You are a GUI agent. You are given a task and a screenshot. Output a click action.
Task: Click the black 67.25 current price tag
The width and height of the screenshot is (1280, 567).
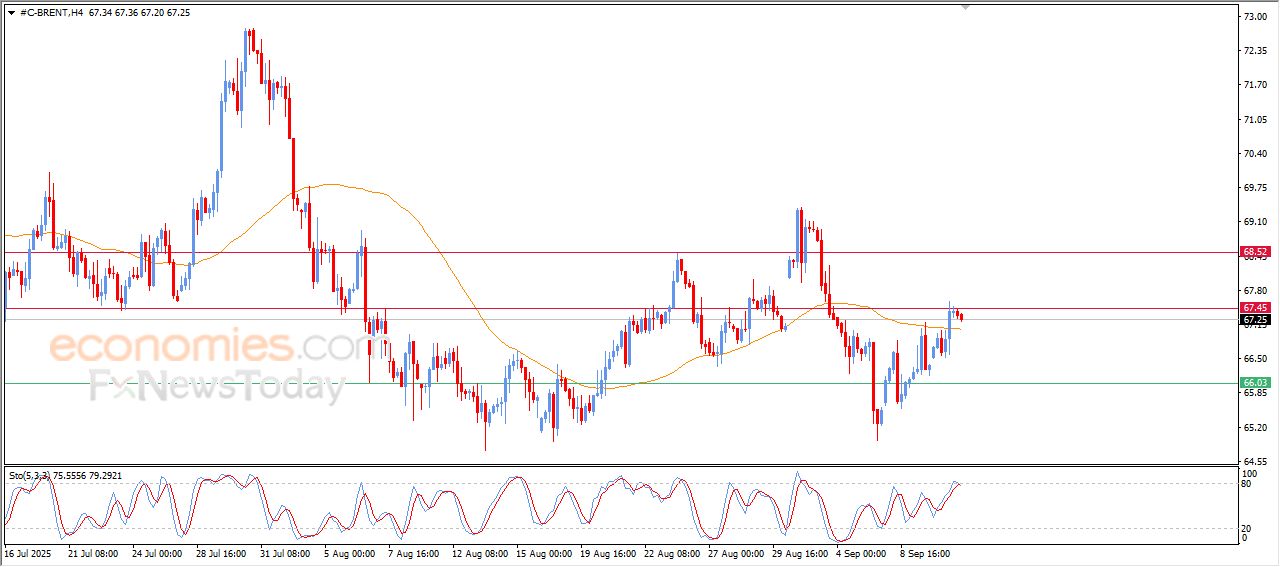(1254, 320)
